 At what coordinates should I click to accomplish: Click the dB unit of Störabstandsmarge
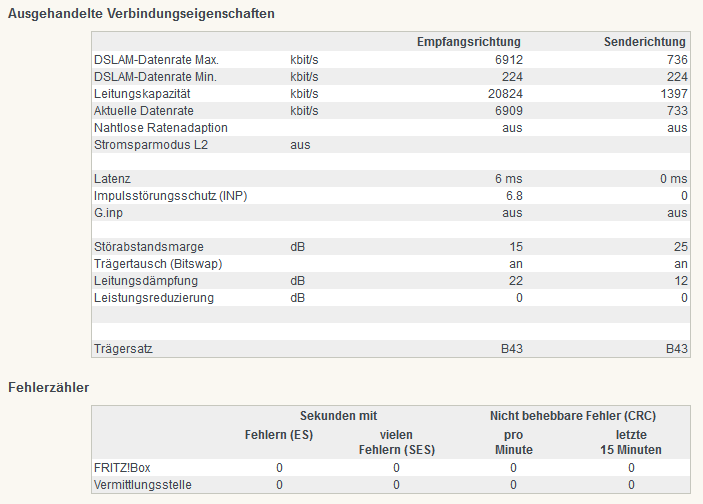click(x=297, y=247)
